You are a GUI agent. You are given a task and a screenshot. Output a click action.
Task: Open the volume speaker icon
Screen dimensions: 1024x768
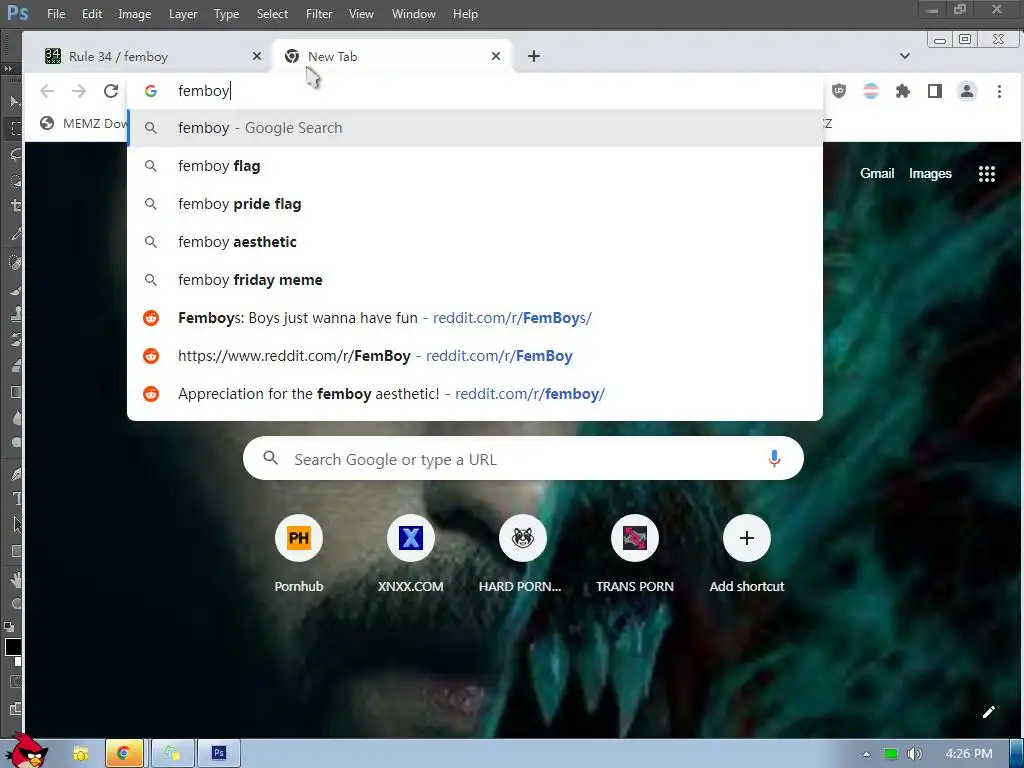click(x=914, y=754)
